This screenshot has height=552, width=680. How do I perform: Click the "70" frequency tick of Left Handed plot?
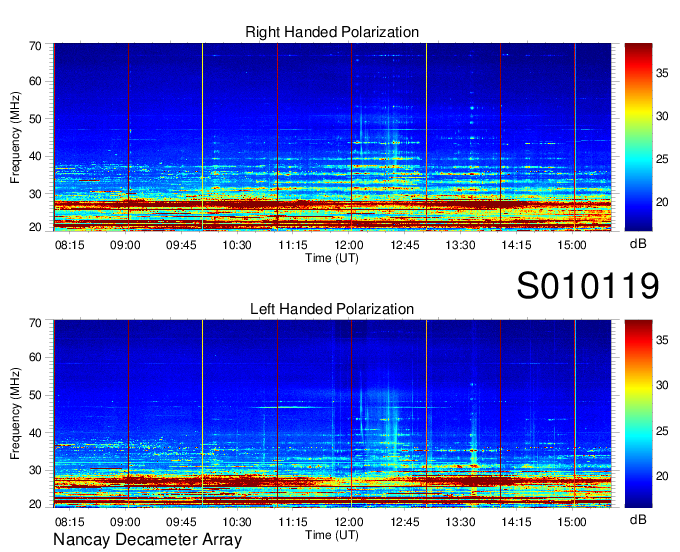tap(35, 323)
